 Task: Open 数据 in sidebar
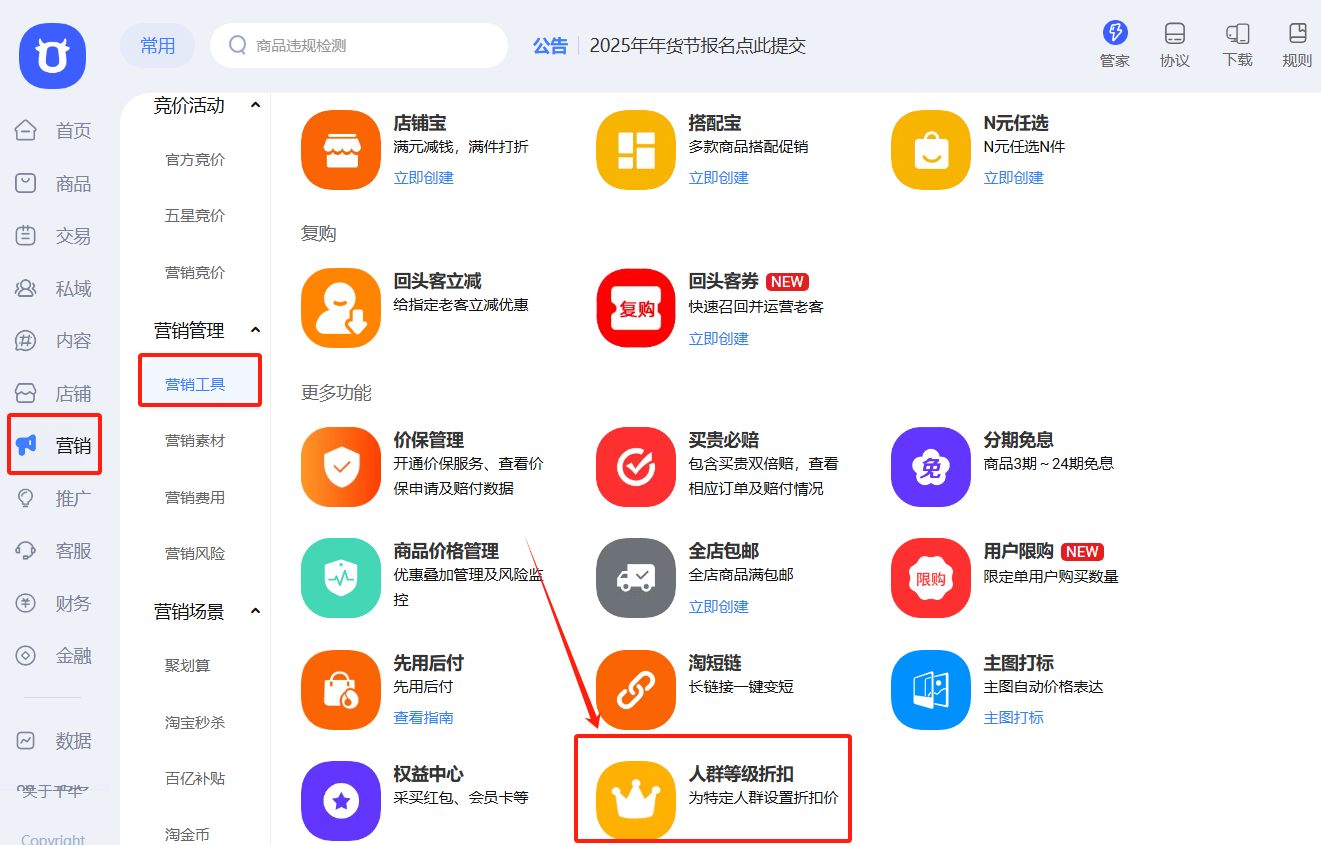point(54,741)
